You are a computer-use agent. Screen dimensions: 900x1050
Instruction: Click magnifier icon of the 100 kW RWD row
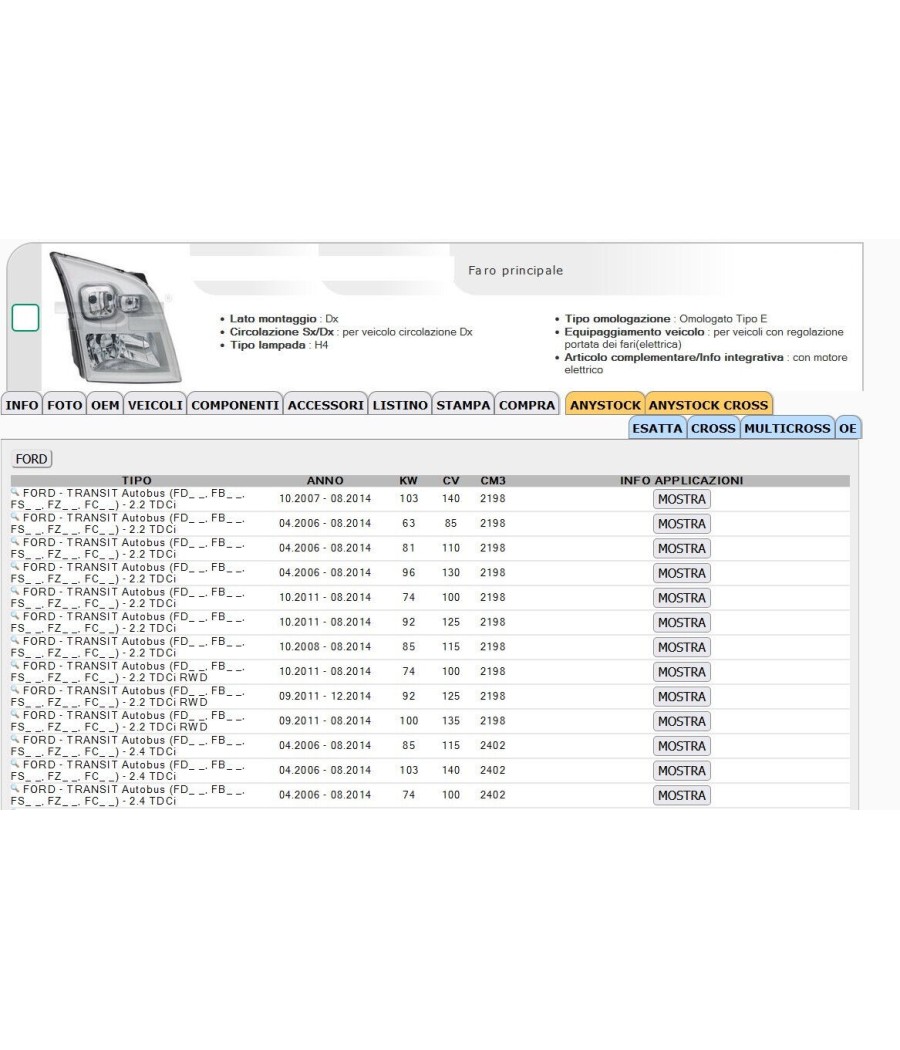click(x=15, y=714)
